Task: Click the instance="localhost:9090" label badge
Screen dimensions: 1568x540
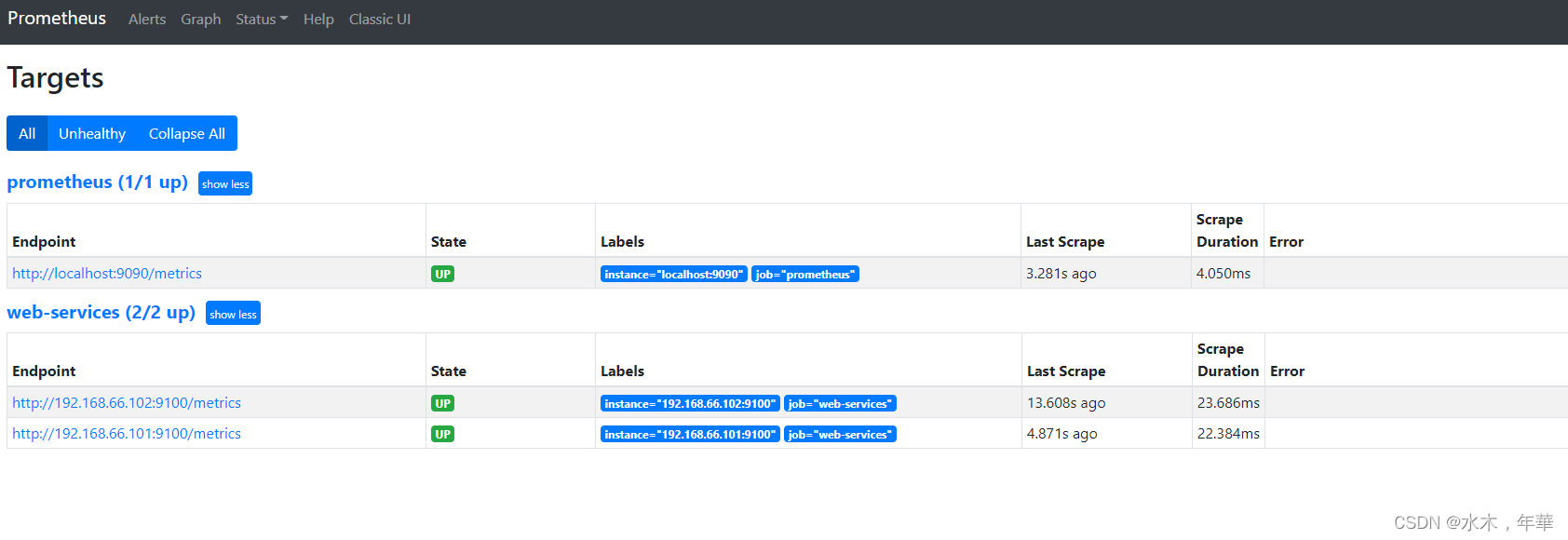Action: coord(674,274)
